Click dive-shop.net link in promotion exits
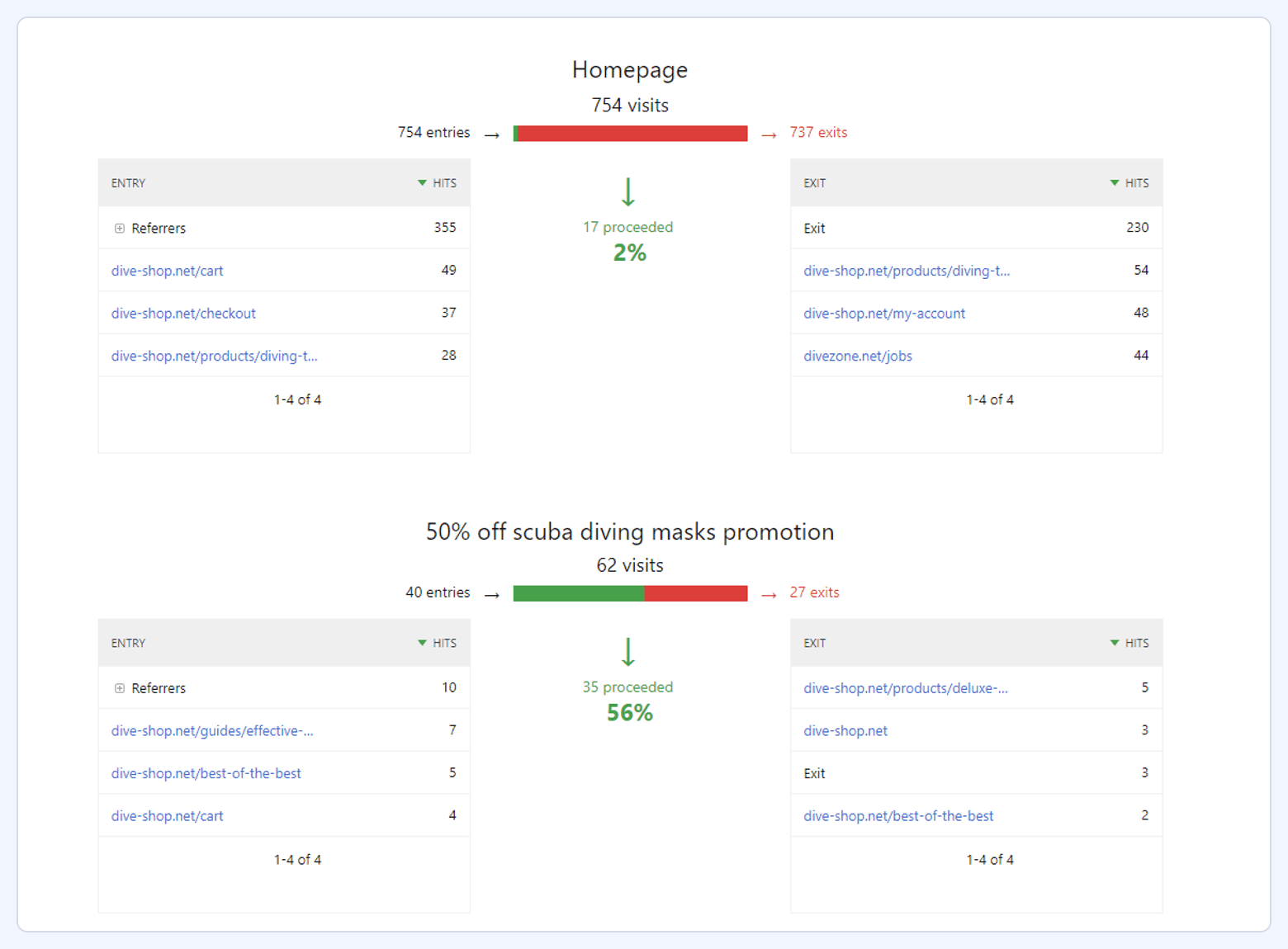1288x949 pixels. [845, 730]
